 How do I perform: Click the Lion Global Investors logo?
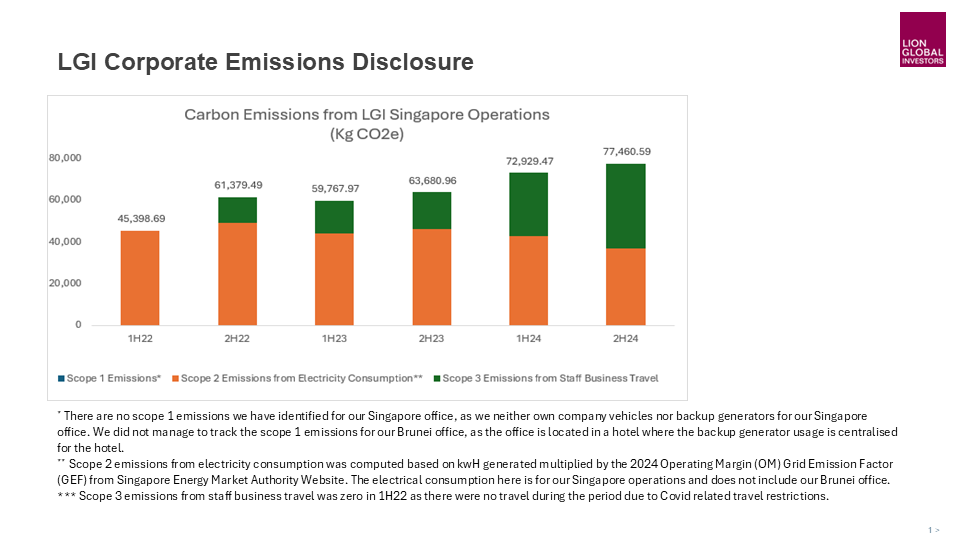922,39
